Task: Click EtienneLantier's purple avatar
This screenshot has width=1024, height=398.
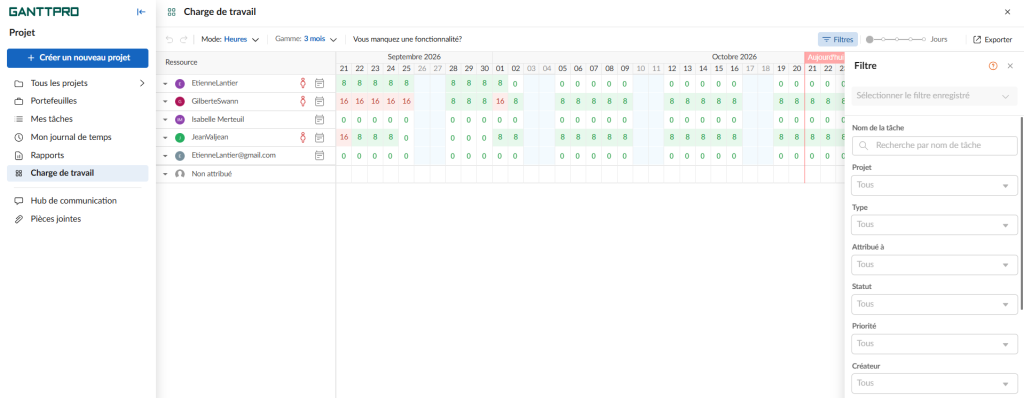Action: click(x=180, y=84)
